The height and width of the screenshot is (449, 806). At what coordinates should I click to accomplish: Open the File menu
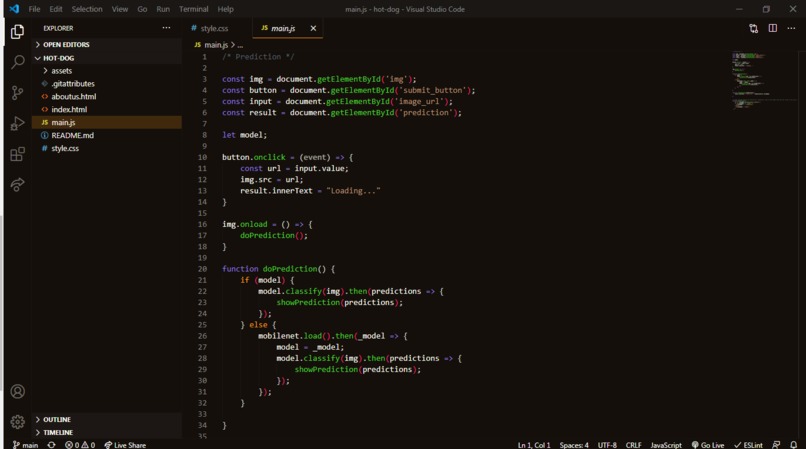[x=34, y=9]
